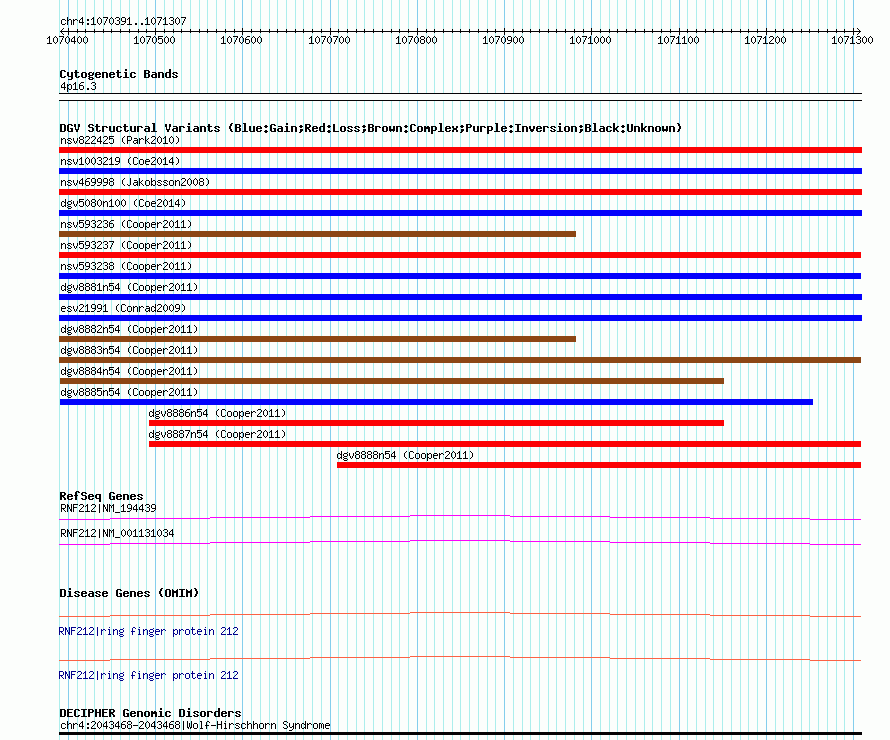890x740 pixels.
Task: Select the dgv8886n54 (Cooper2011) label
Action: tap(217, 413)
